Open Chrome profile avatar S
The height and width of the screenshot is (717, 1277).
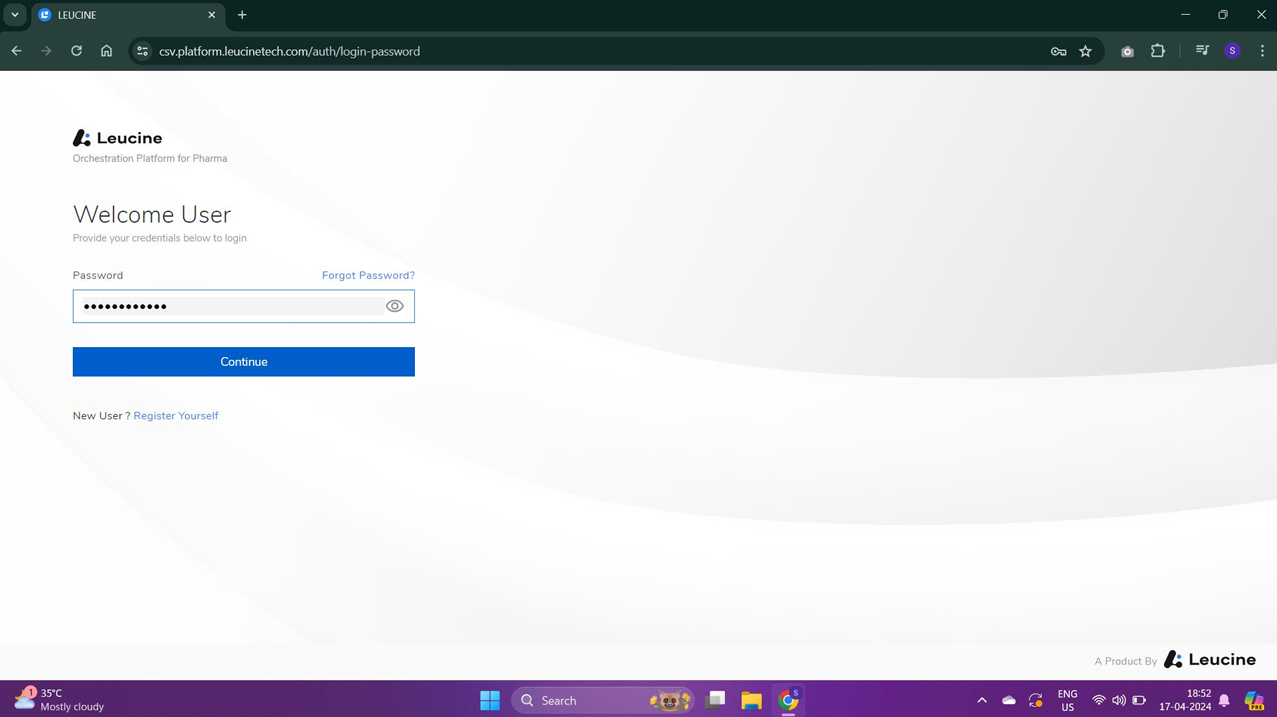point(1232,51)
